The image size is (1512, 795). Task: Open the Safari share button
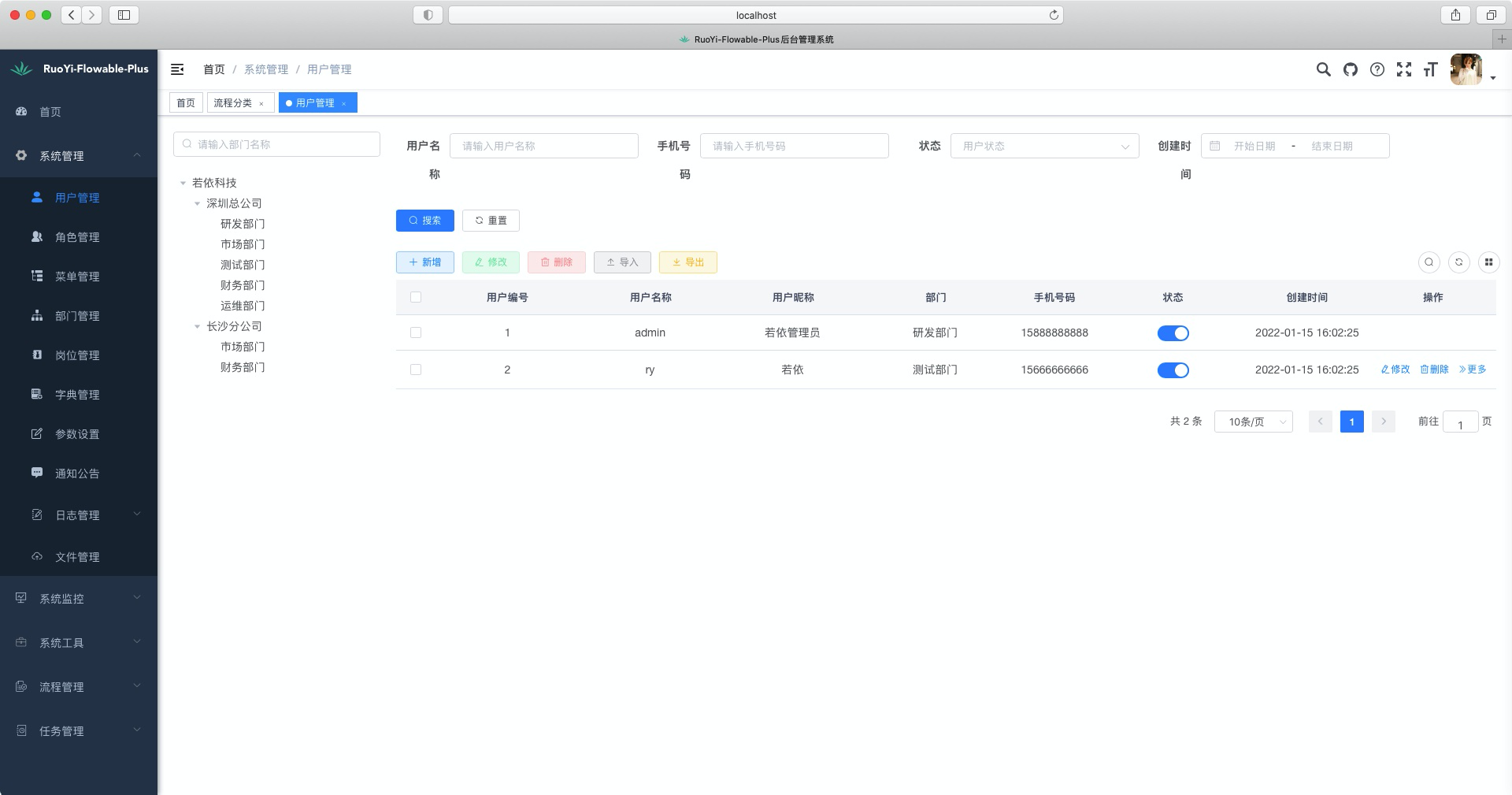(1455, 15)
